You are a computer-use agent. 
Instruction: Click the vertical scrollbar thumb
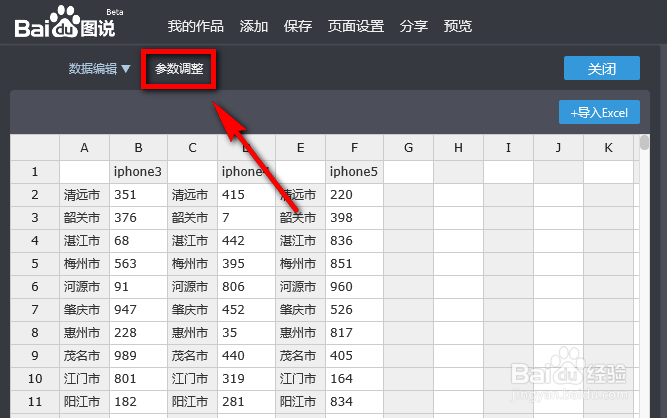tap(644, 142)
